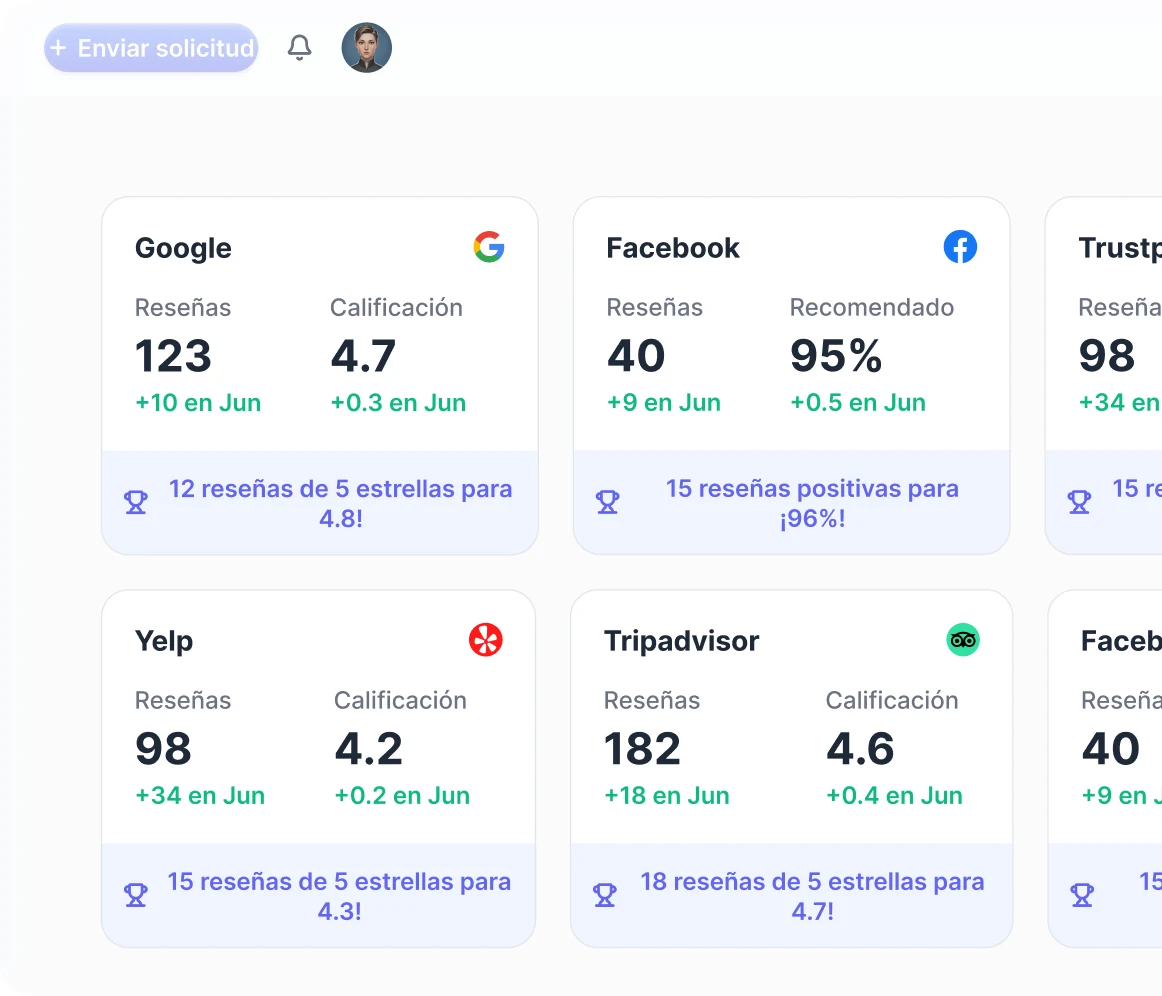1162x996 pixels.
Task: Click the trophy icon in Yelp card
Action: pos(136,895)
